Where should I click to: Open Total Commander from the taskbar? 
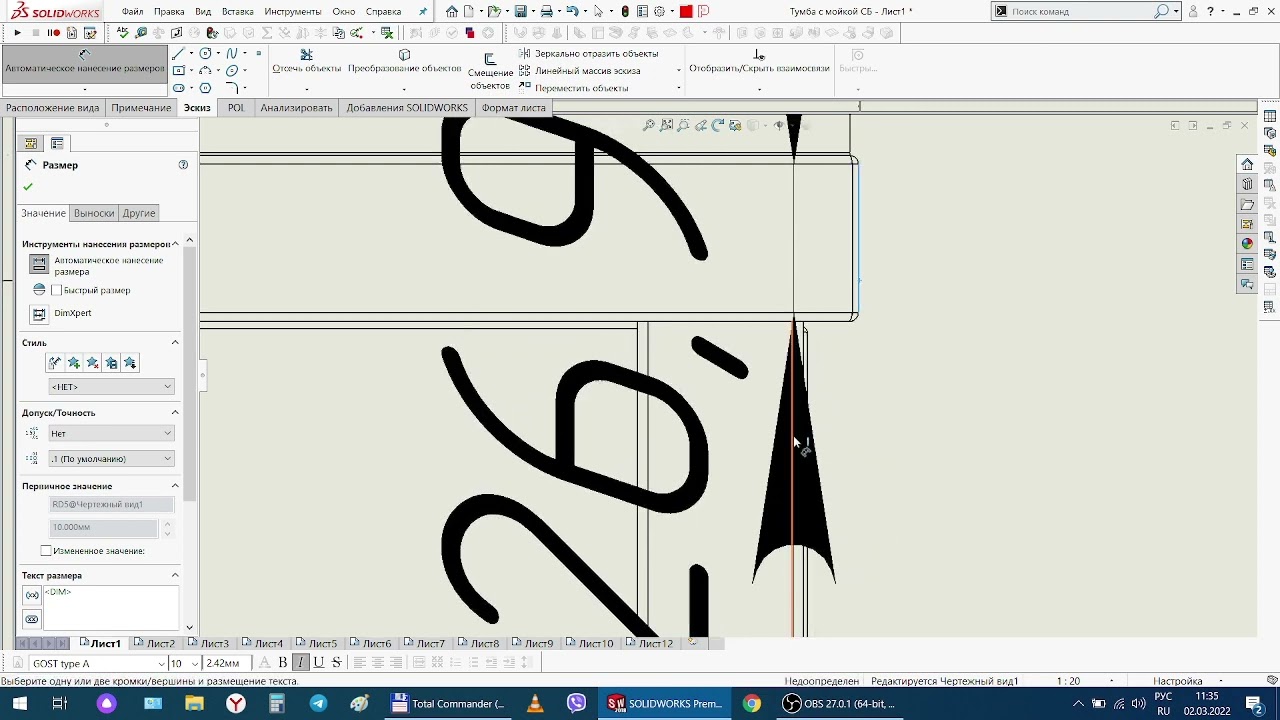[x=448, y=704]
